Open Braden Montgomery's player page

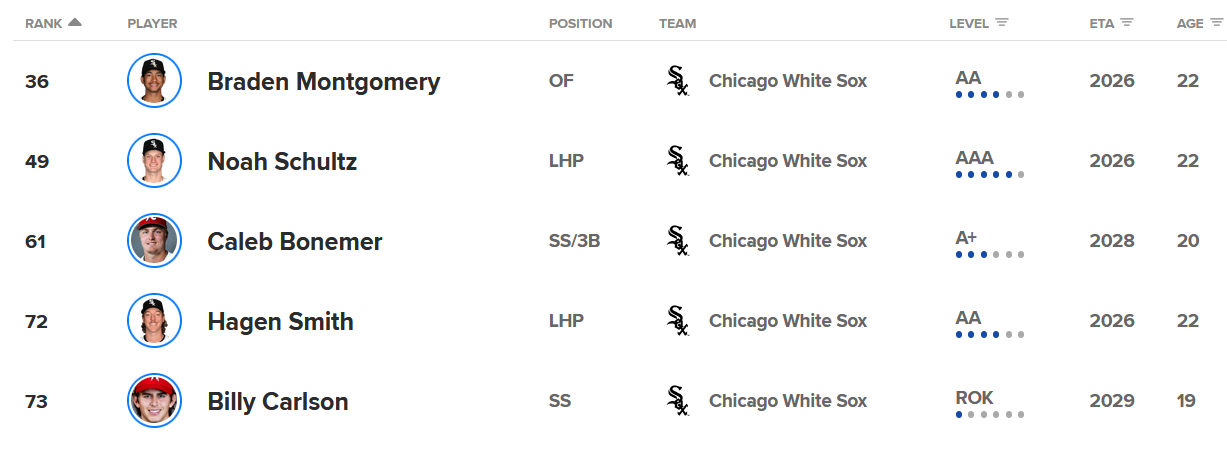tap(323, 82)
